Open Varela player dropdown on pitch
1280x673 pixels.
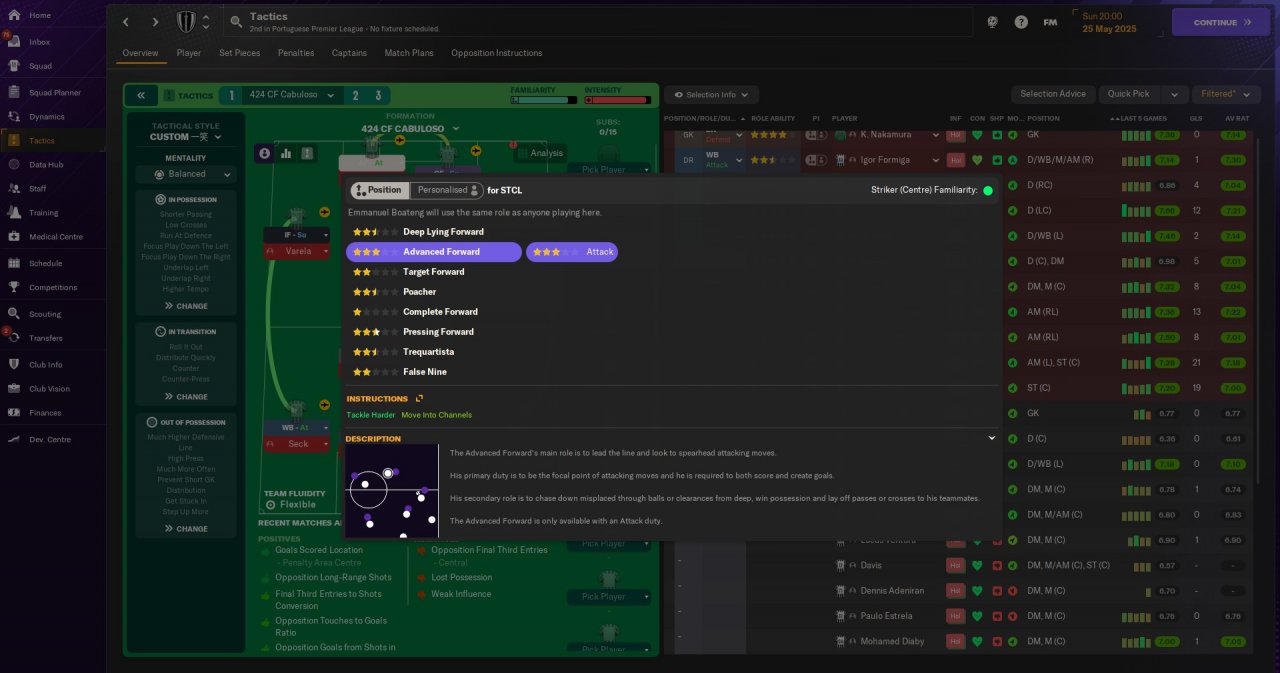pyautogui.click(x=326, y=251)
